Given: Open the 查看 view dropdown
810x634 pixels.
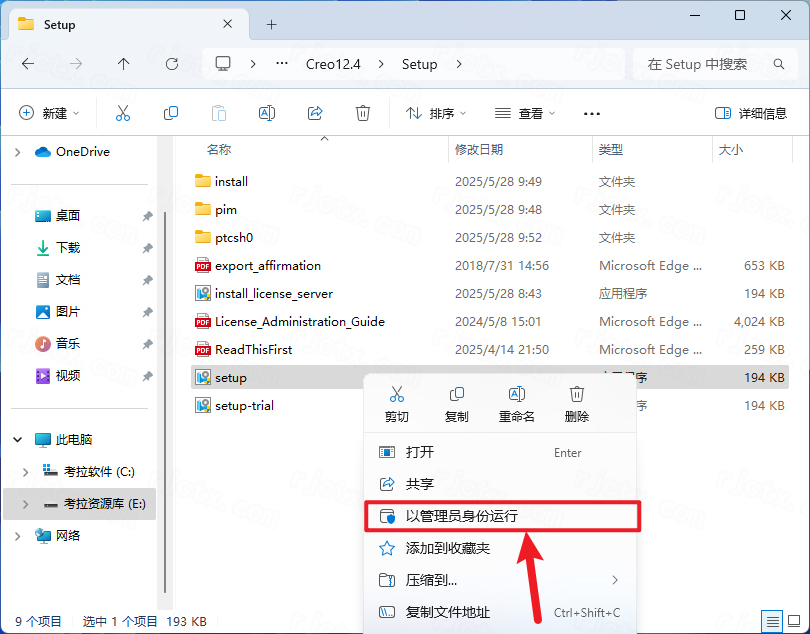Looking at the screenshot, I should [524, 113].
